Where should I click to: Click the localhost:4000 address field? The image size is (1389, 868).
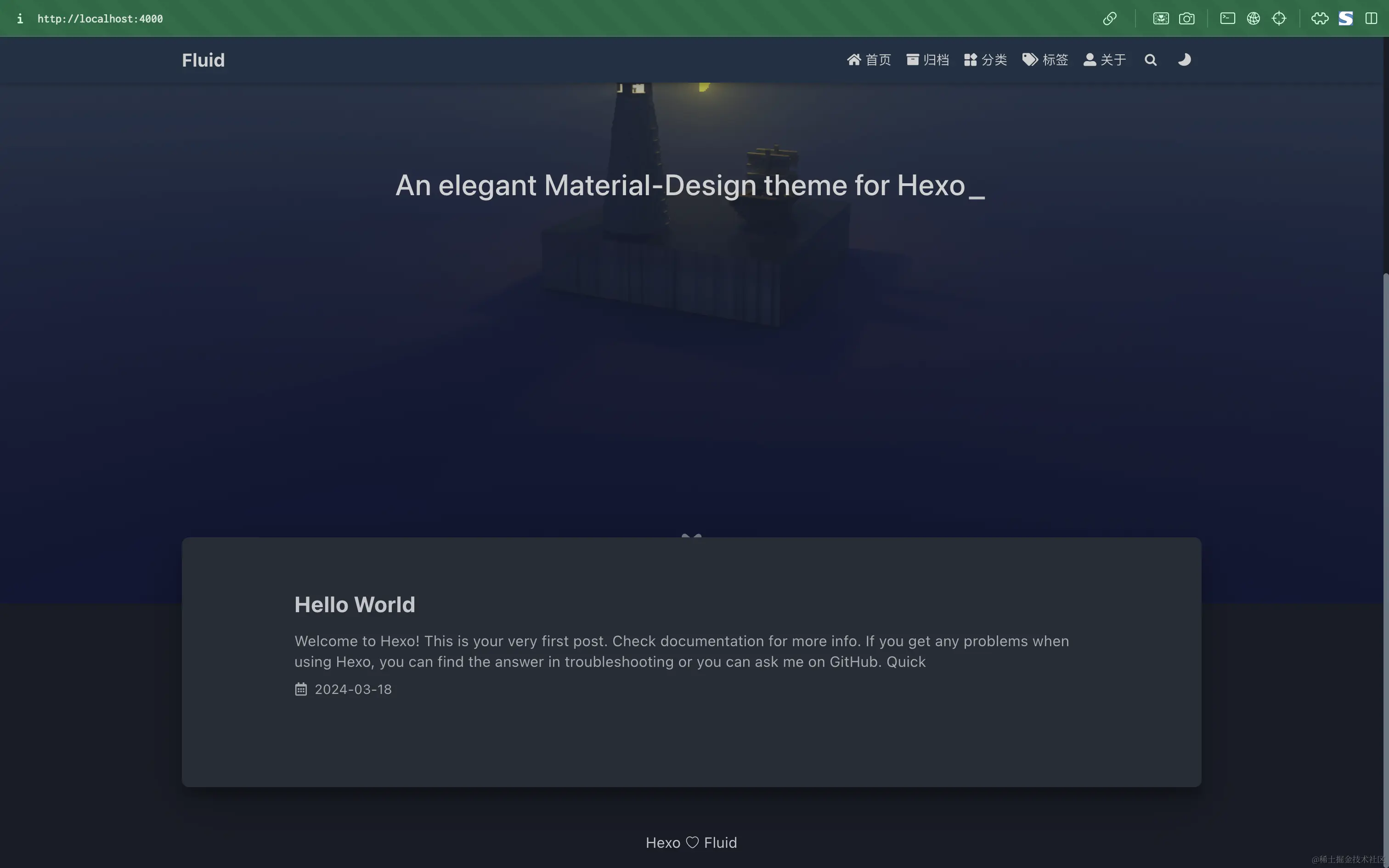100,18
